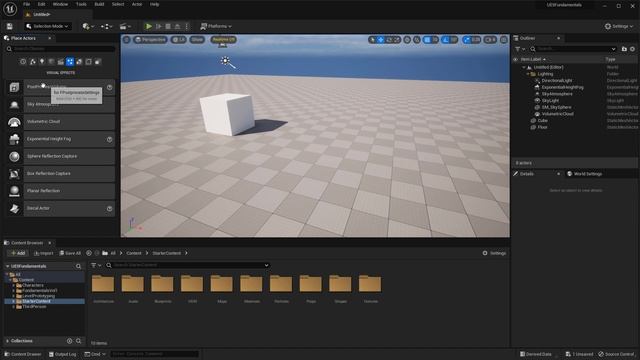This screenshot has width=640, height=360.
Task: Open help for Exponential Height Fog
Action: [x=109, y=139]
